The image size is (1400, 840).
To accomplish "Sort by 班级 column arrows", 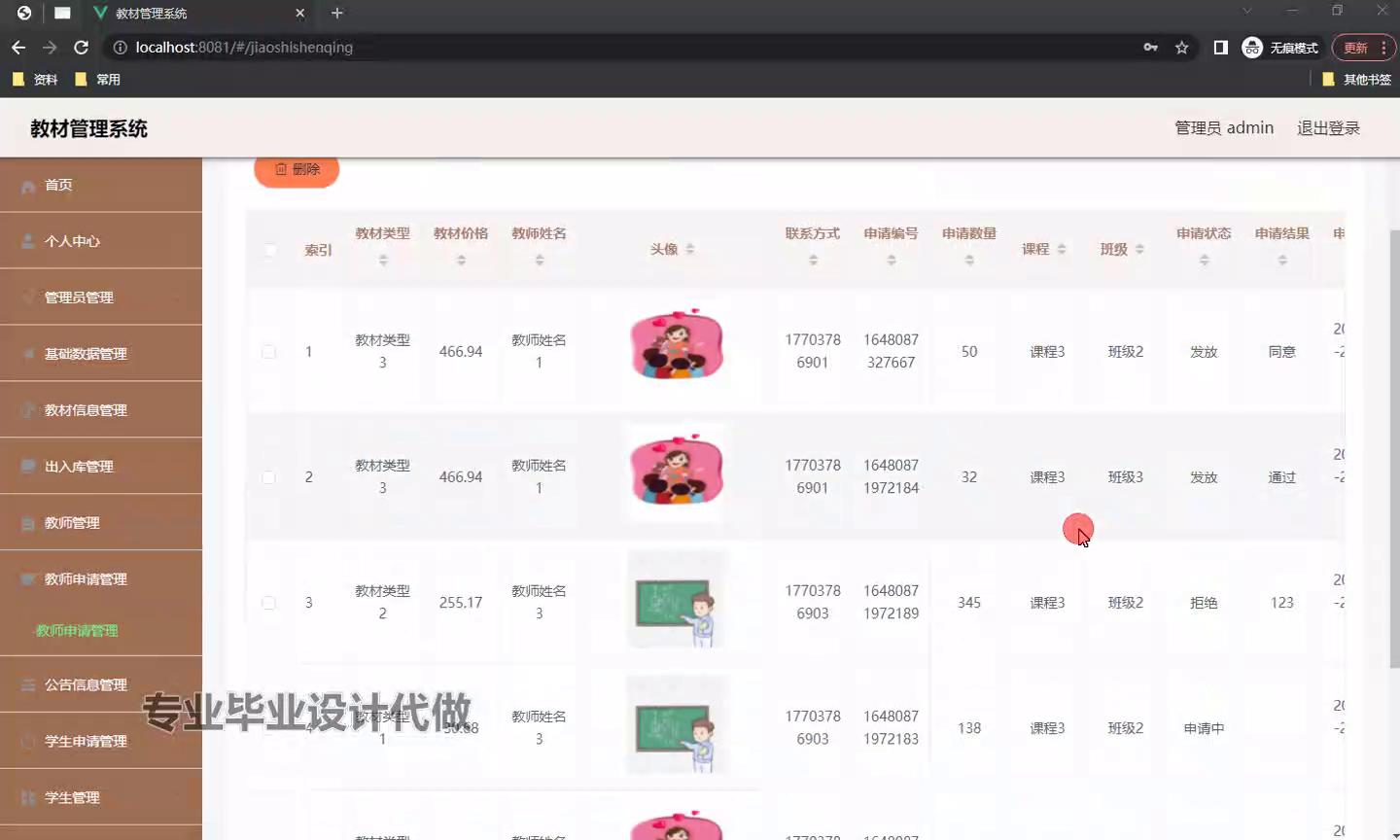I will (x=1139, y=250).
